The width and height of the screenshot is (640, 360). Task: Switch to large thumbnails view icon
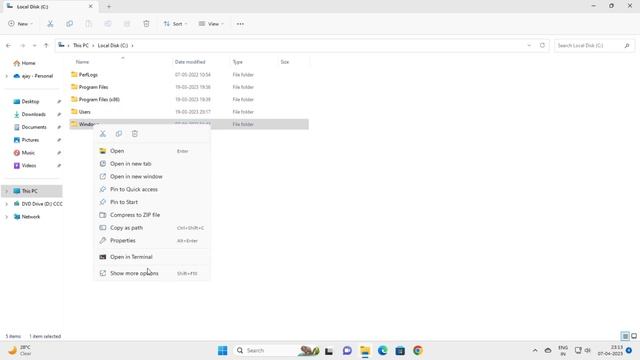click(634, 336)
